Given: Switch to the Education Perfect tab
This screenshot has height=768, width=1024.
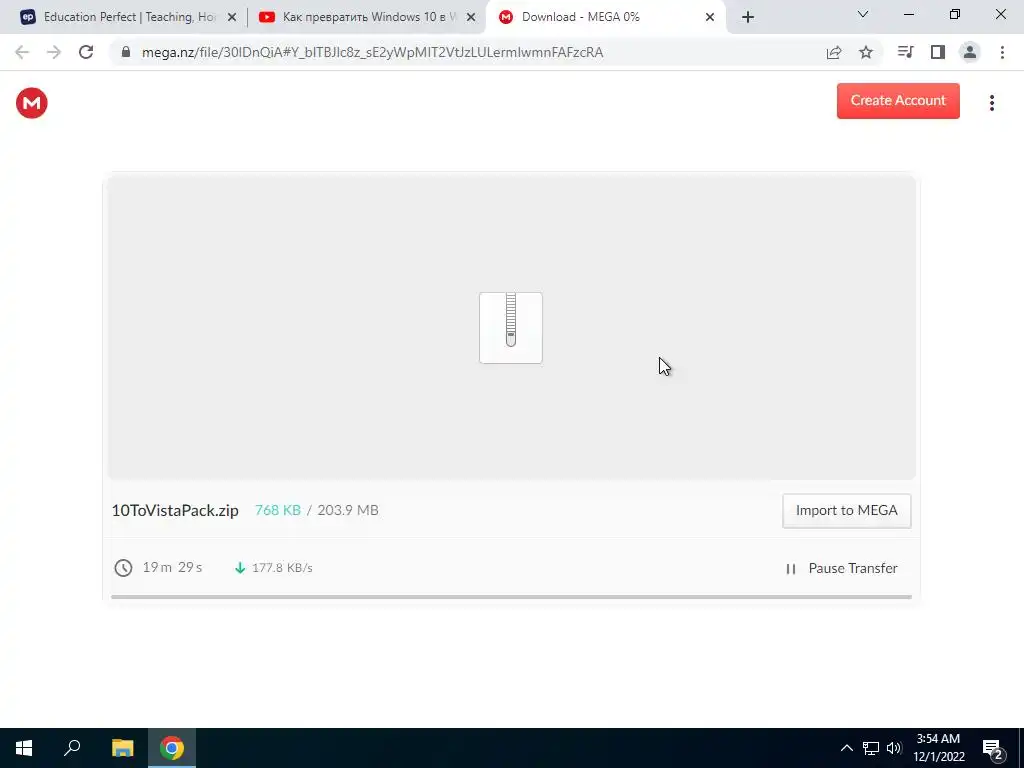Looking at the screenshot, I should point(129,17).
